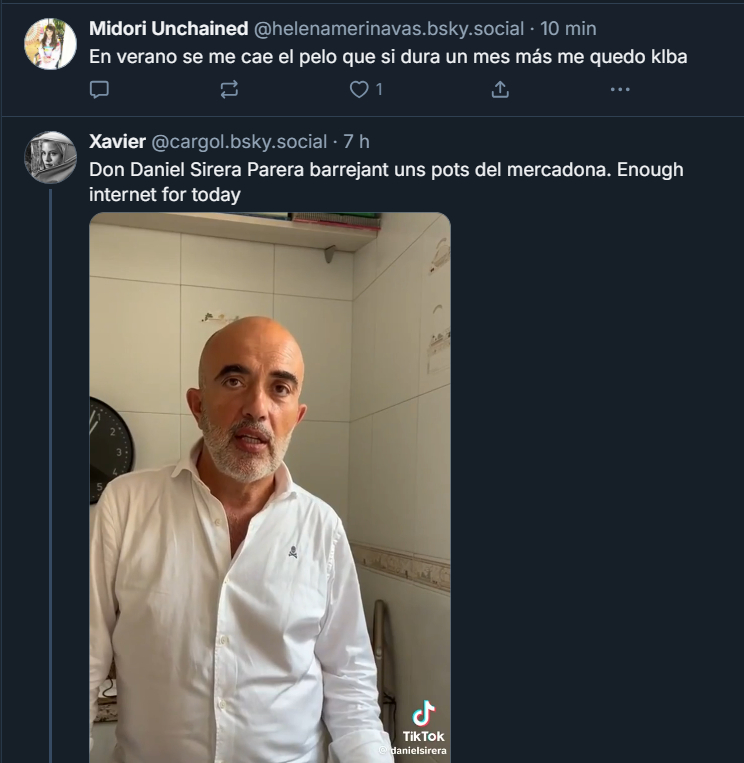Open Xavier's post via the 7 h timestamp
This screenshot has height=763, width=744.
[356, 142]
